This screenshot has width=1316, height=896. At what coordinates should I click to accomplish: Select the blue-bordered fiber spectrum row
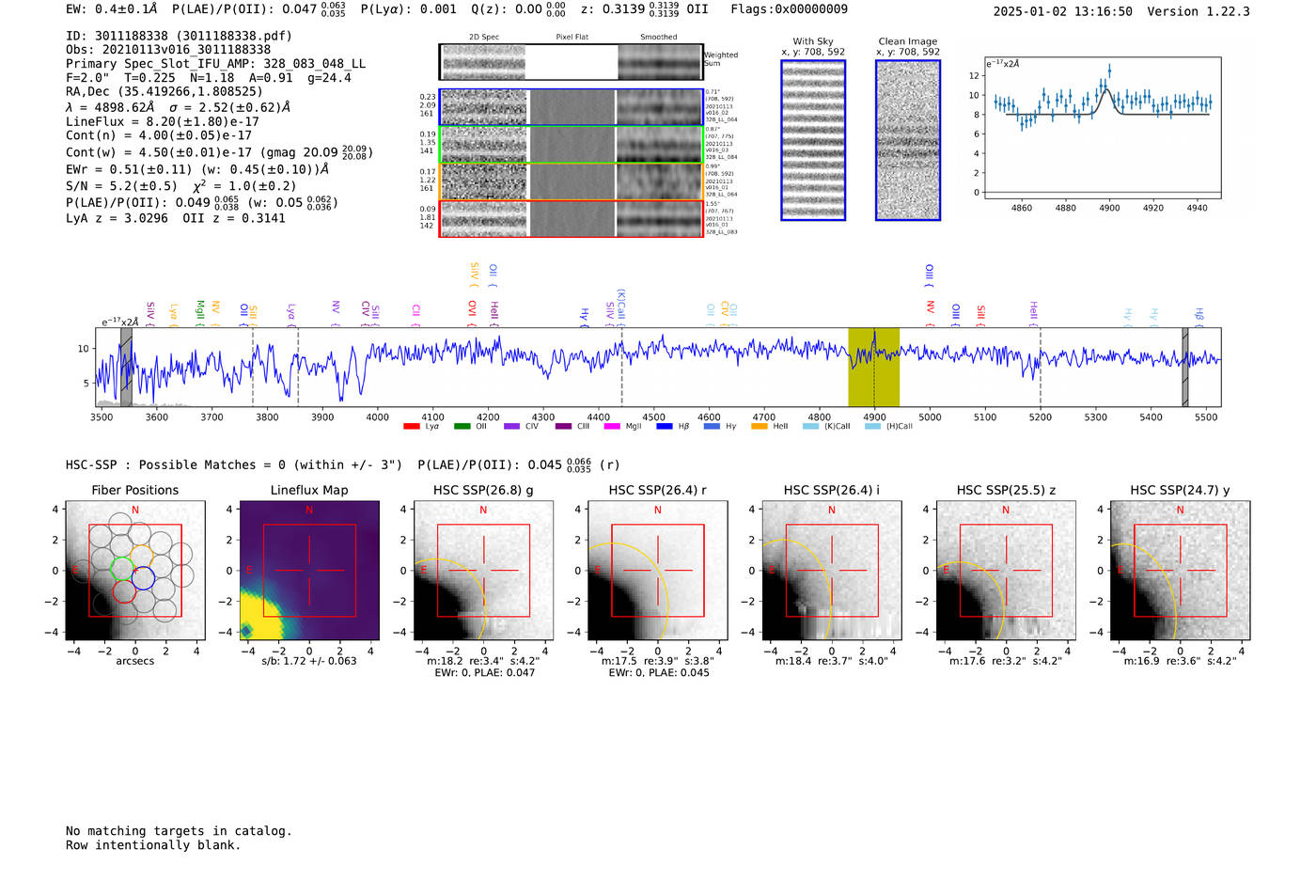(572, 107)
